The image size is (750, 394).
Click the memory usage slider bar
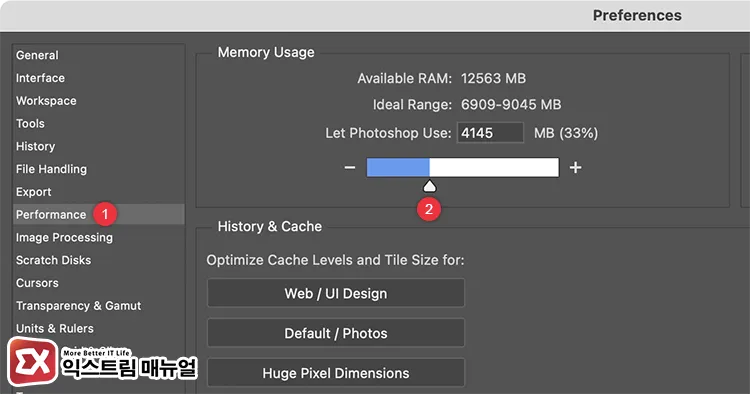pyautogui.click(x=463, y=167)
